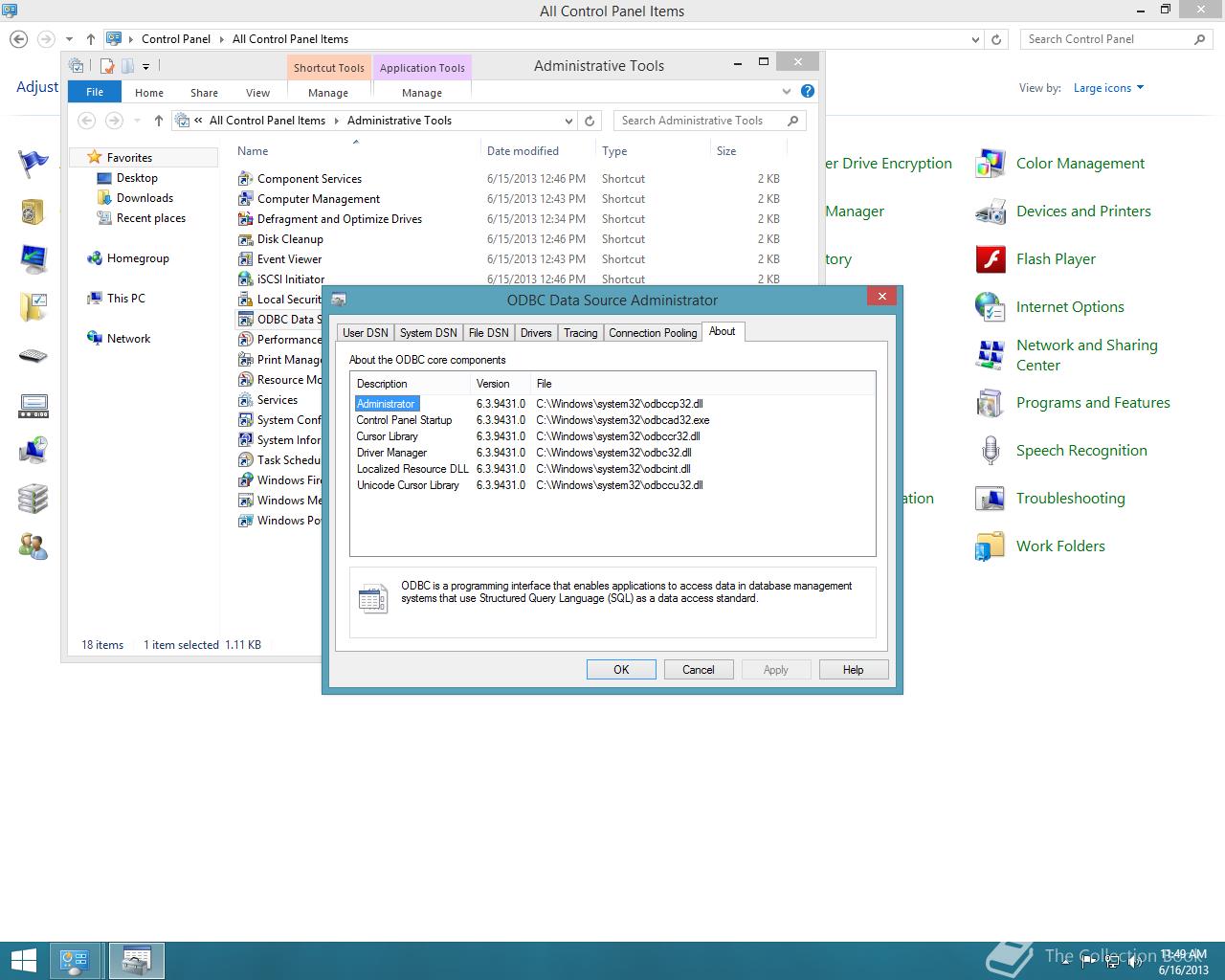Open the Quick Access Toolbar customize dropdown
Viewport: 1225px width, 980px height.
(x=145, y=67)
